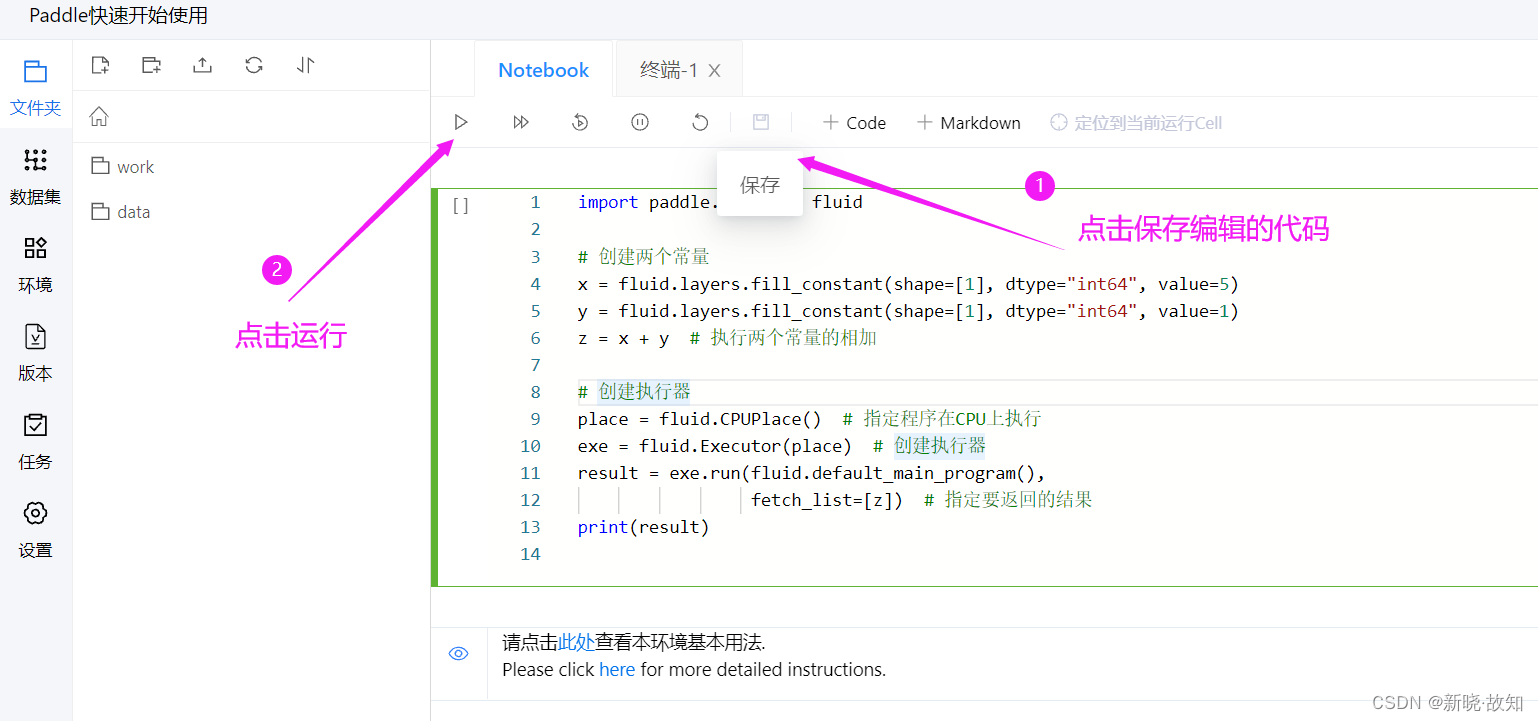Place cursor in line 4 x fill_constant

[x=908, y=284]
